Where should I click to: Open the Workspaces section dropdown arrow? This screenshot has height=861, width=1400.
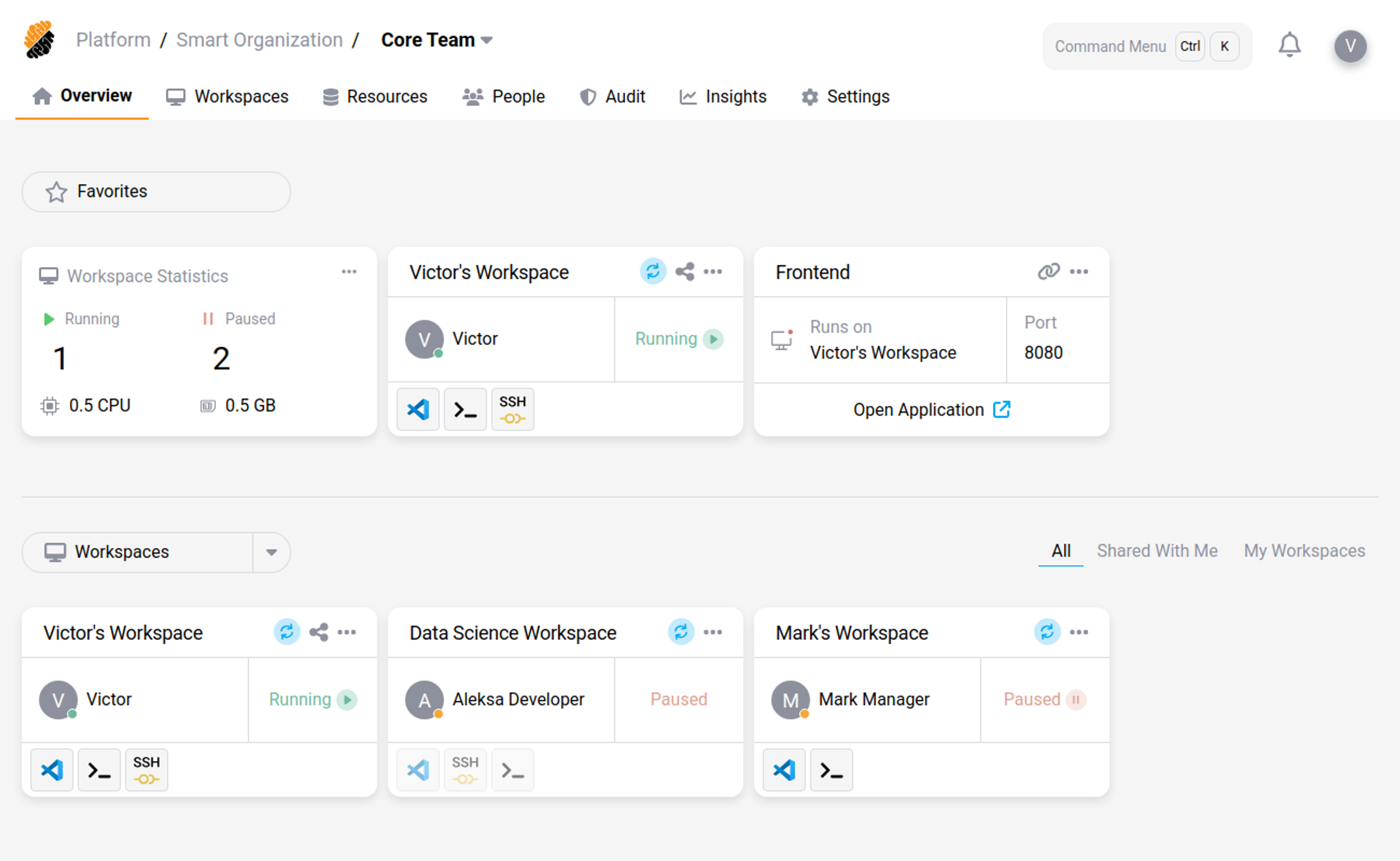click(272, 552)
